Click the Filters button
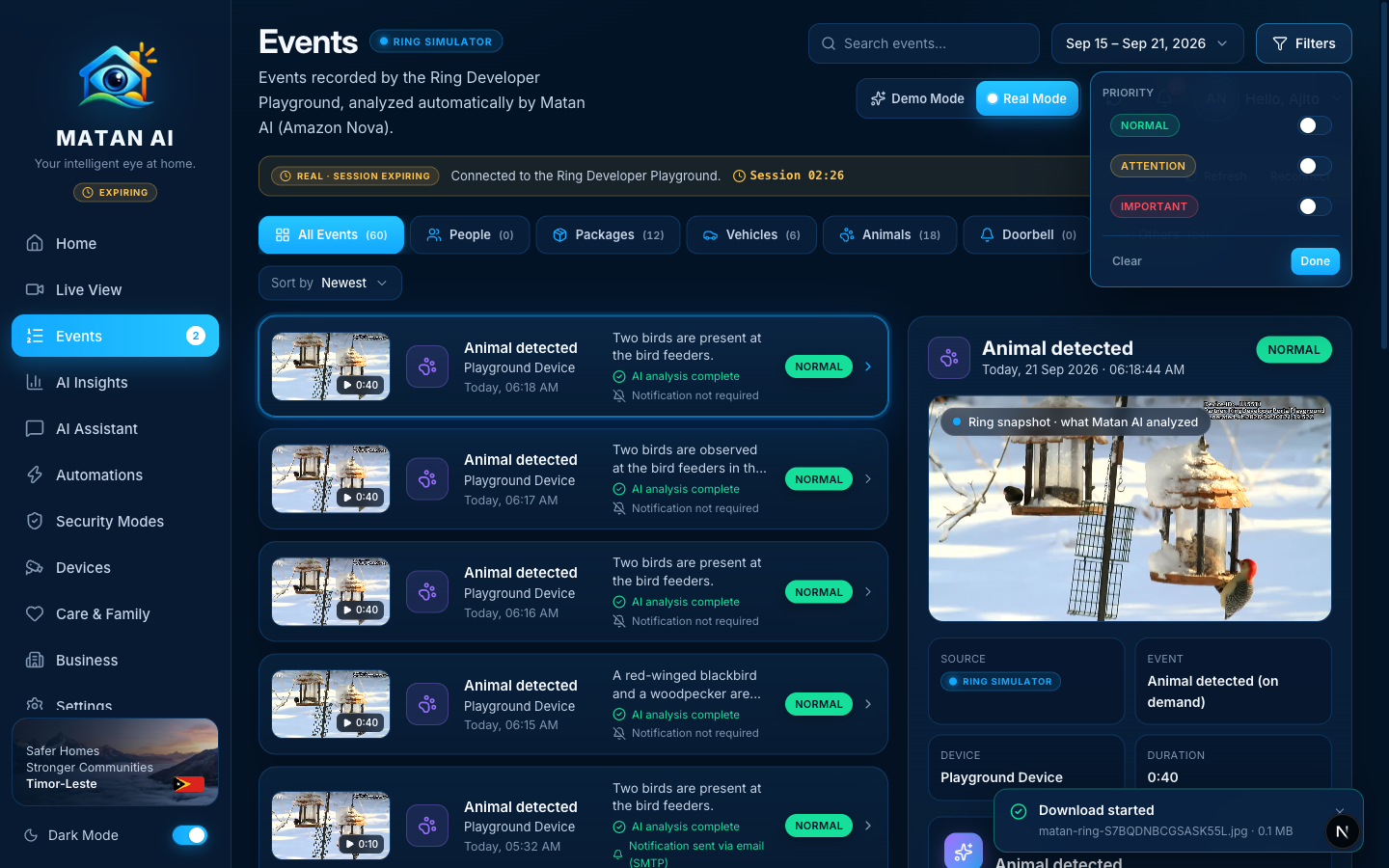 click(x=1304, y=43)
